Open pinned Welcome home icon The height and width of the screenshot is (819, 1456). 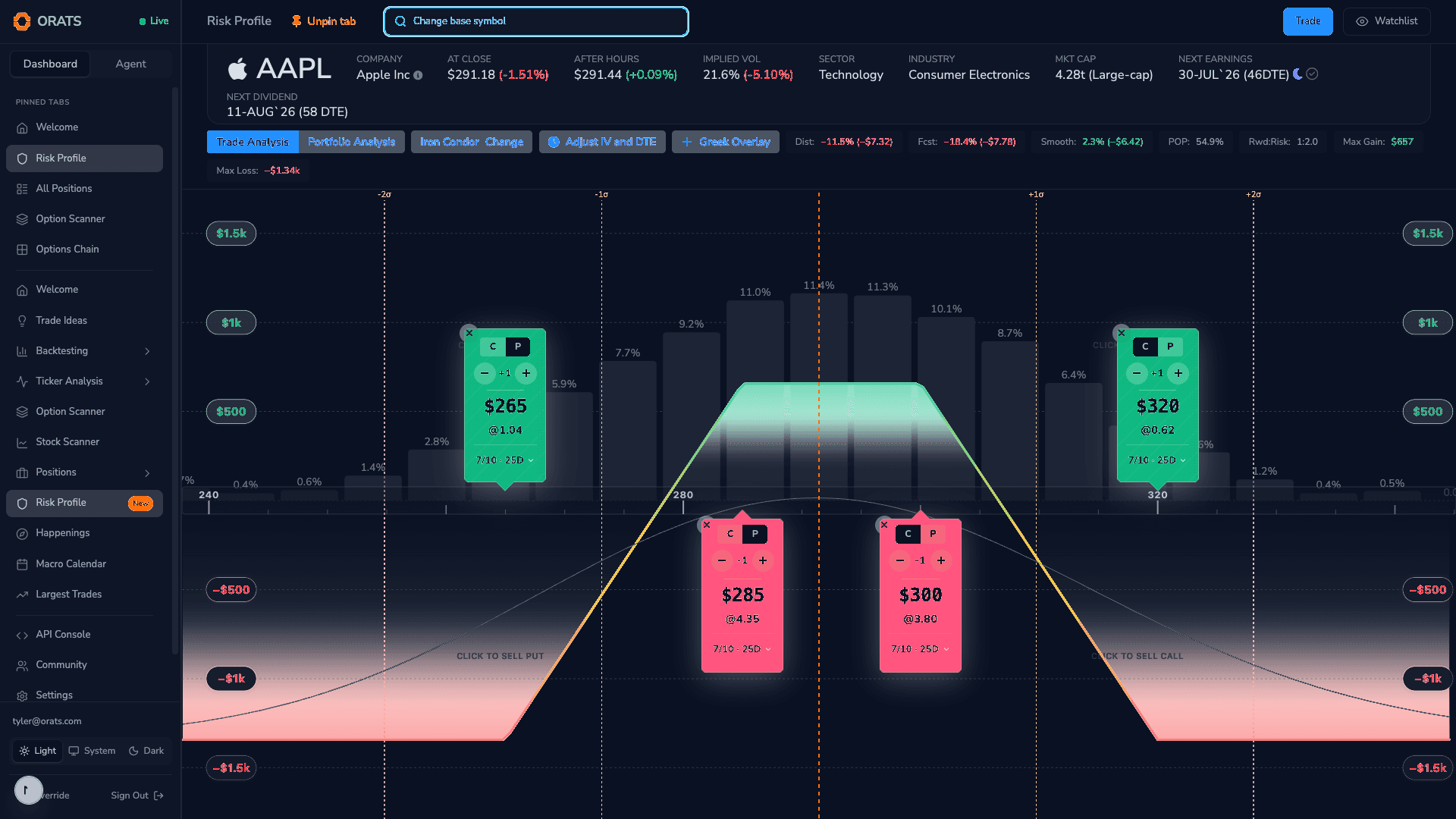pyautogui.click(x=22, y=127)
